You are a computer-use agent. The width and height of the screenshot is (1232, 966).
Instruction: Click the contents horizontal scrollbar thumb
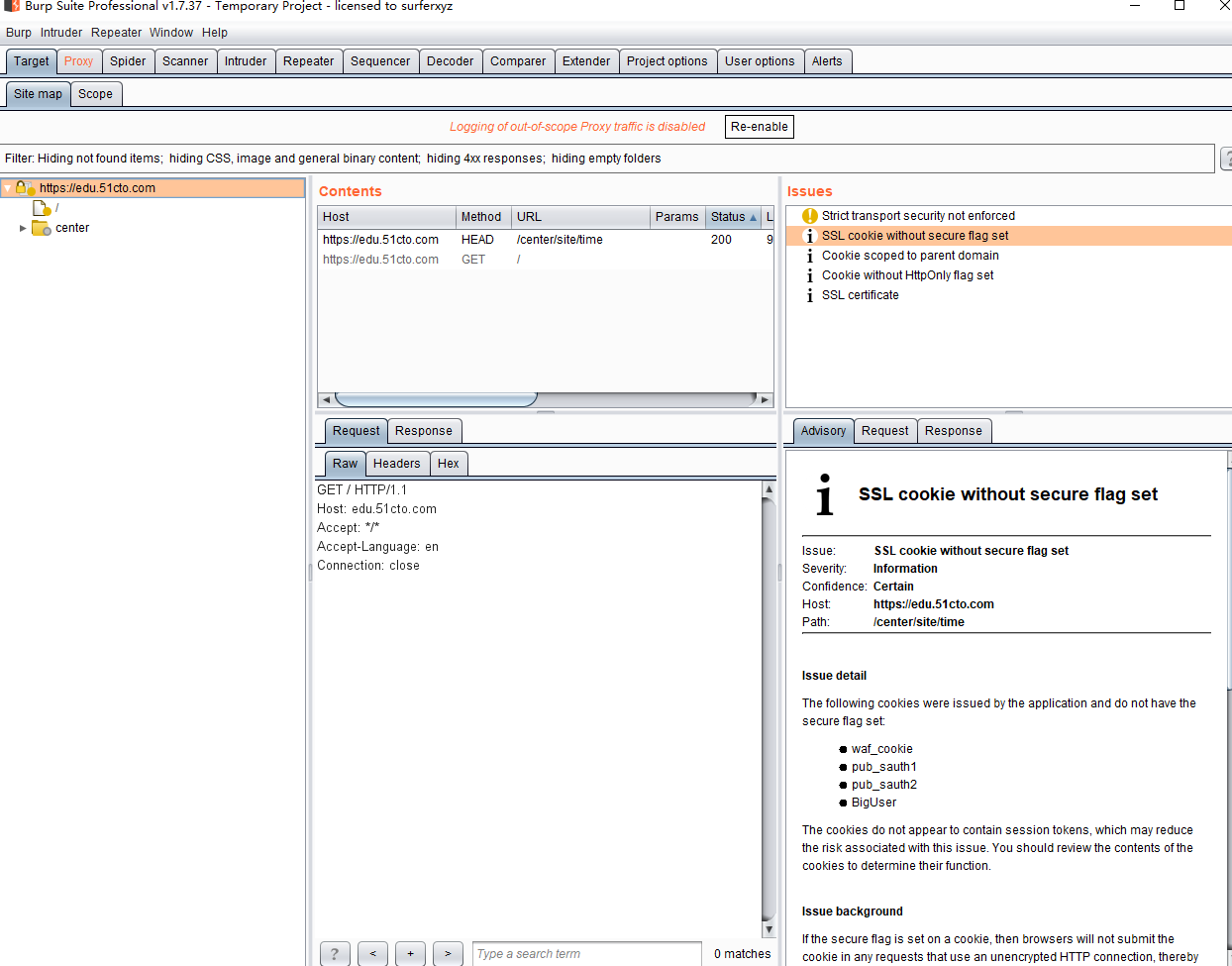click(x=436, y=399)
